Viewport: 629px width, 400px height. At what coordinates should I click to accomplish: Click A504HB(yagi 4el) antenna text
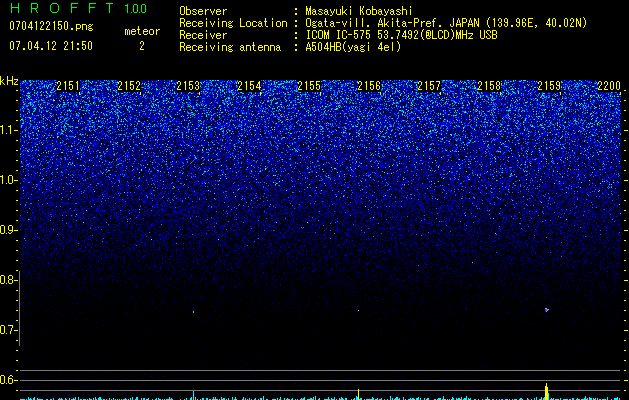click(353, 47)
